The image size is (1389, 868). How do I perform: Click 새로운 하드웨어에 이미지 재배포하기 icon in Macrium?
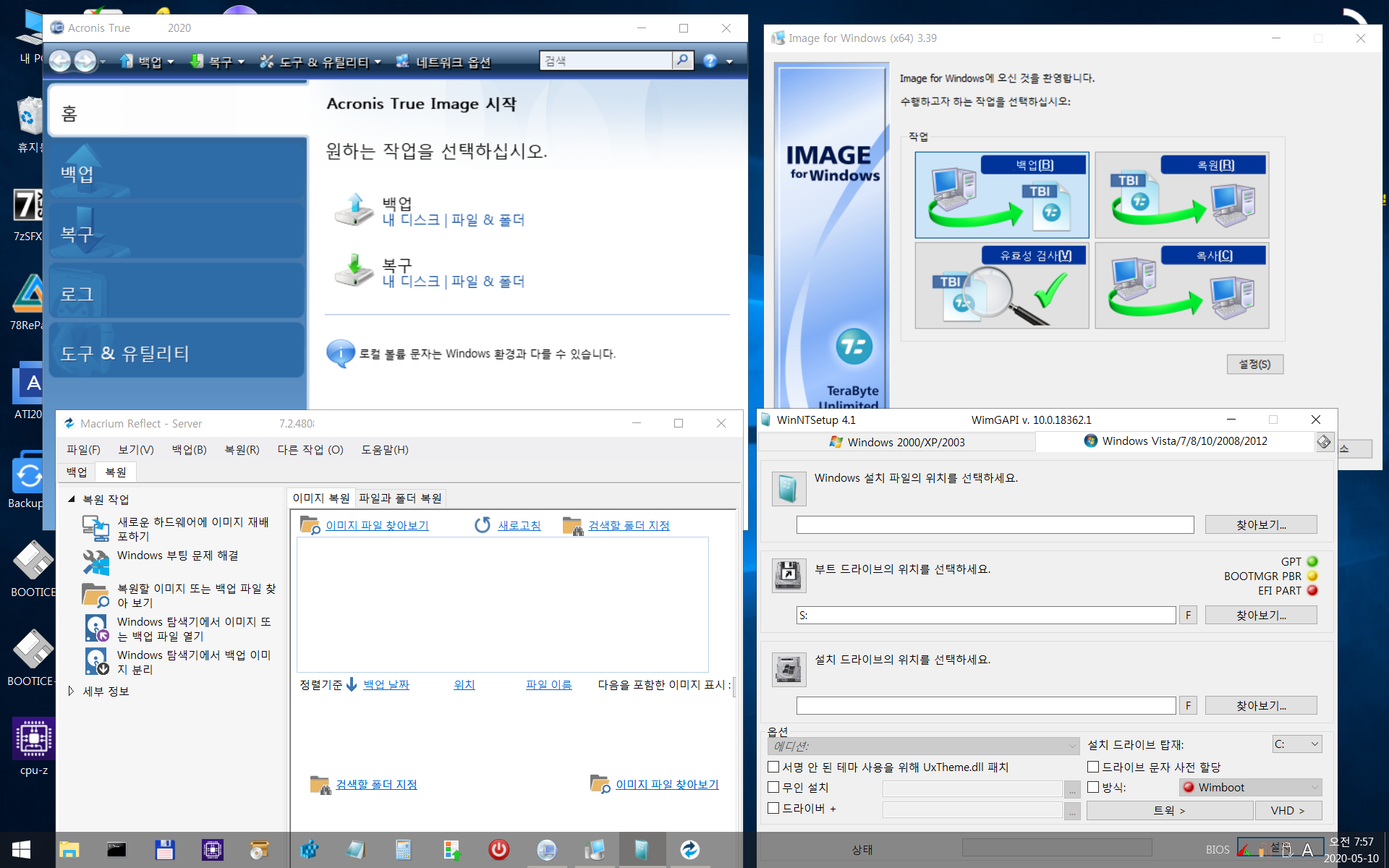point(95,528)
